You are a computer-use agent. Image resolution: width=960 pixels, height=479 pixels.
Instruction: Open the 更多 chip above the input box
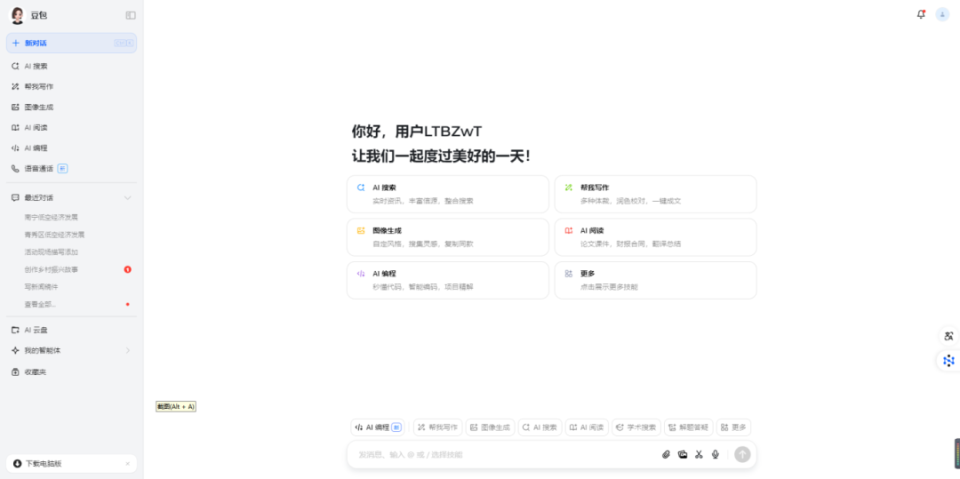tap(733, 428)
